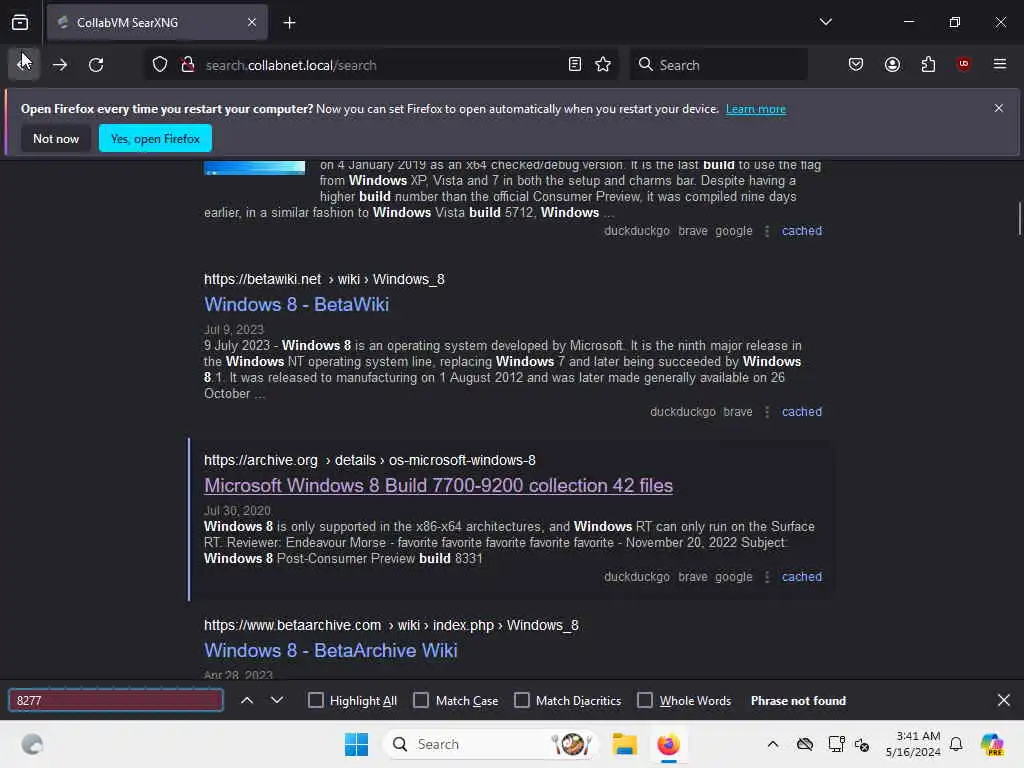Screen dimensions: 1024x768
Task: Jump to next find match arrow
Action: pyautogui.click(x=277, y=700)
